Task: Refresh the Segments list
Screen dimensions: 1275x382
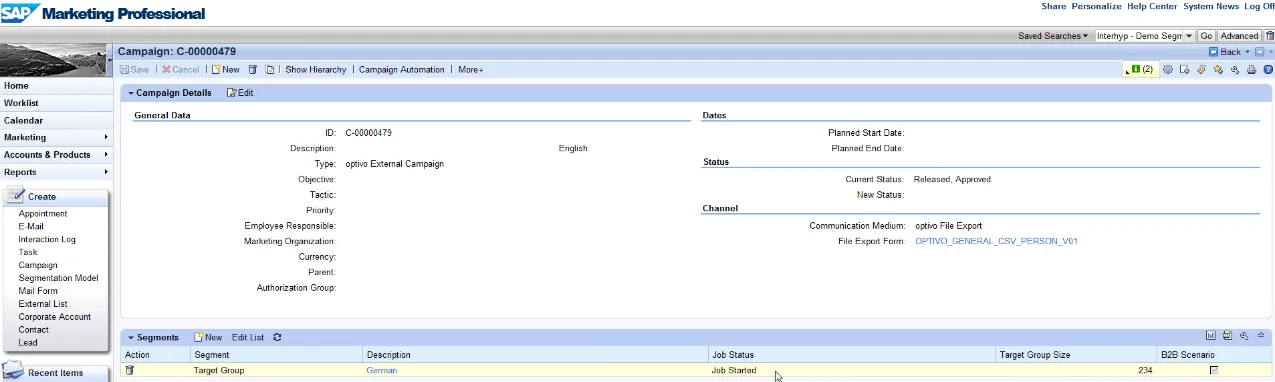Action: pos(277,338)
